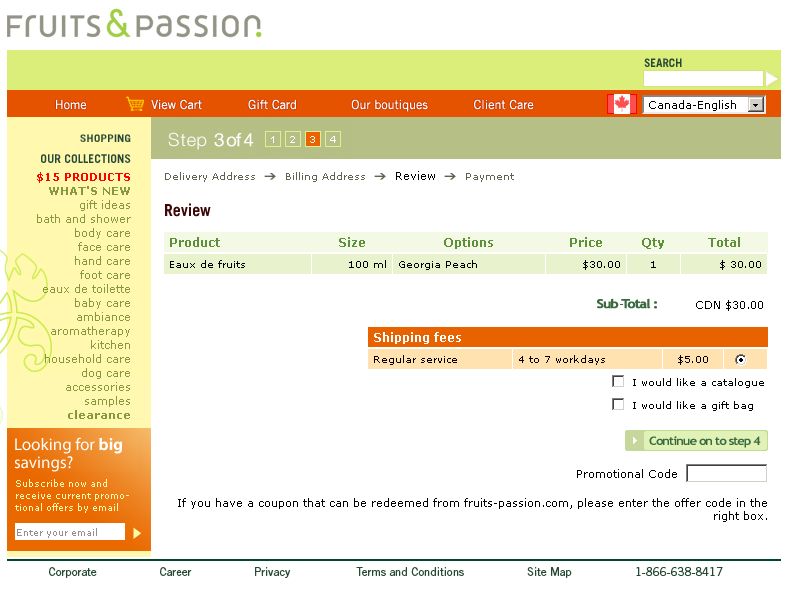This screenshot has height=591, width=788.
Task: Open the What's New link
Action: (89, 191)
